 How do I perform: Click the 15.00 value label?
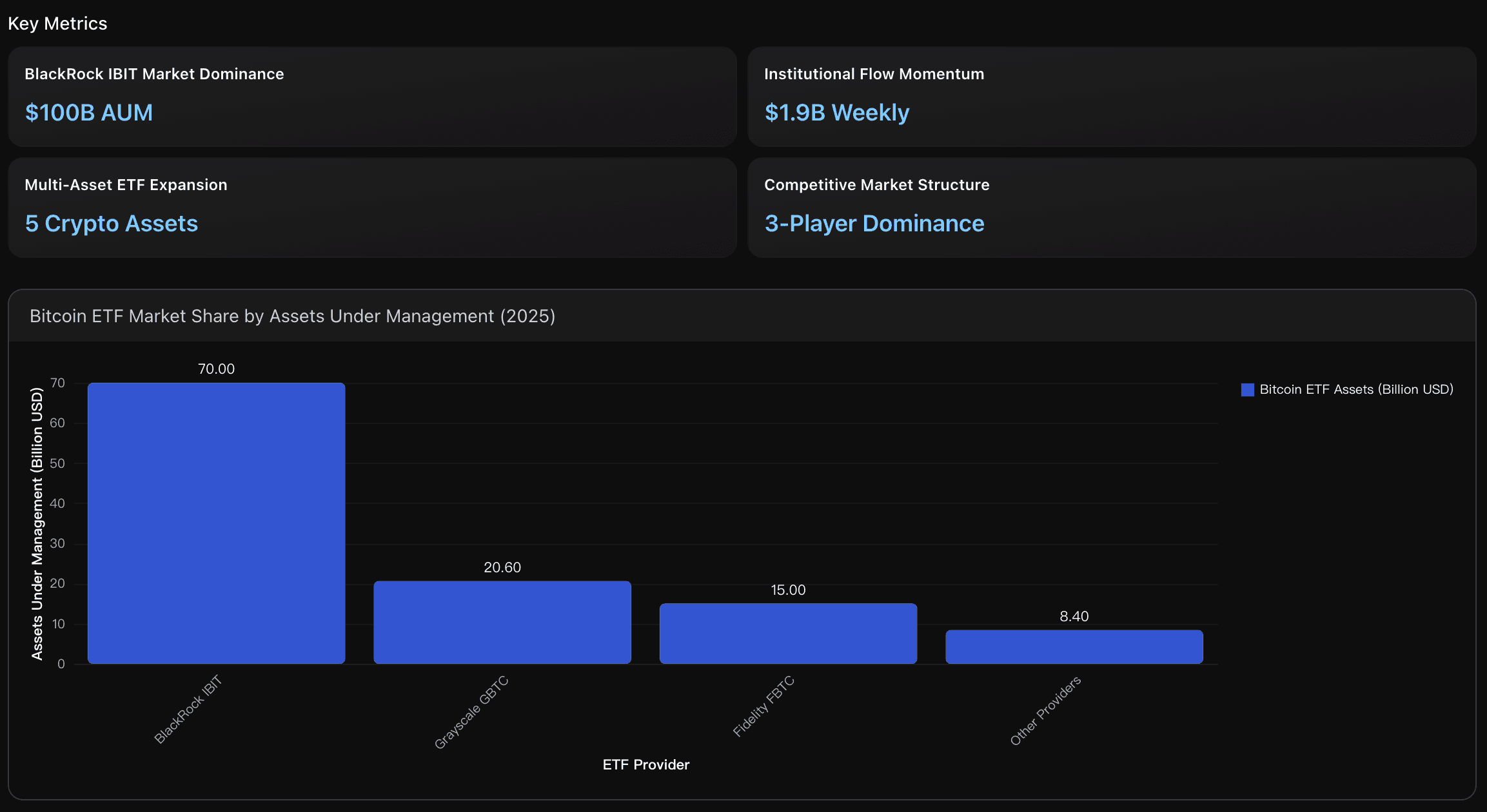788,590
